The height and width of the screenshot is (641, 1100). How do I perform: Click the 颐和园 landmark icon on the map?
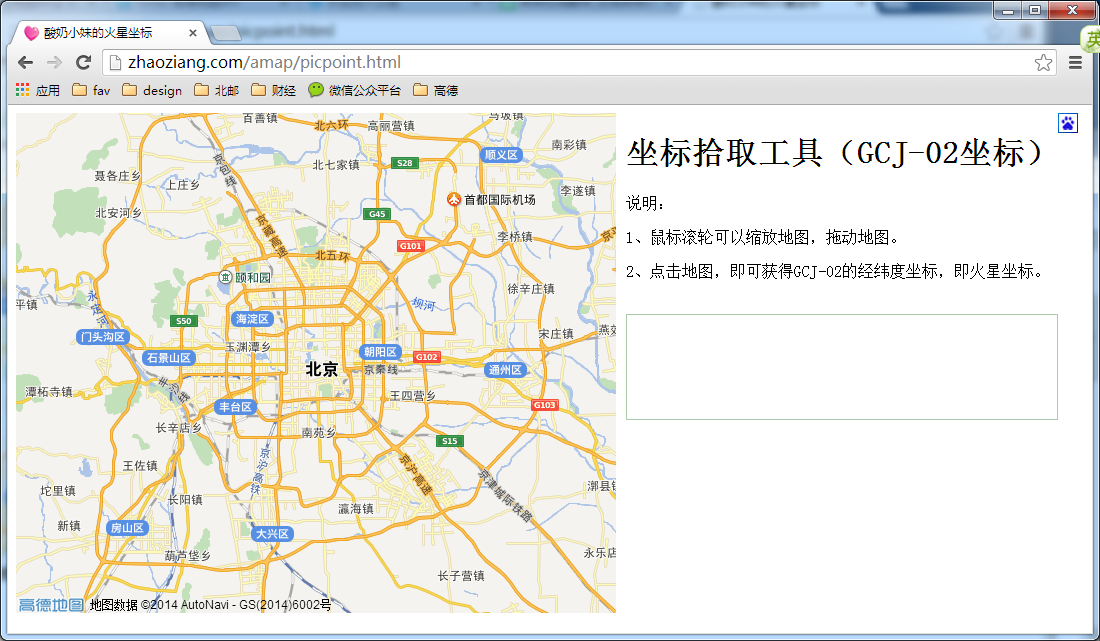(225, 277)
